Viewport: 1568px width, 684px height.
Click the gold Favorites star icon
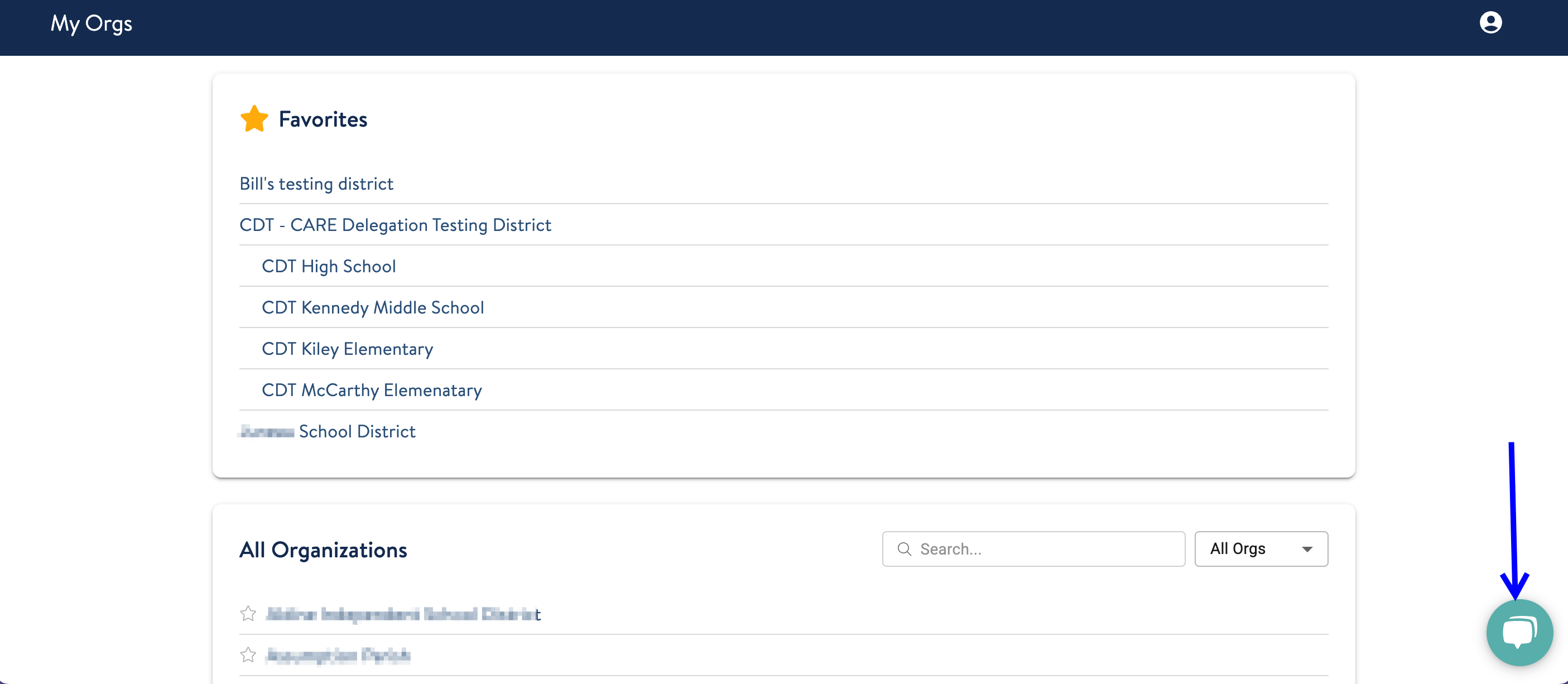[254, 119]
